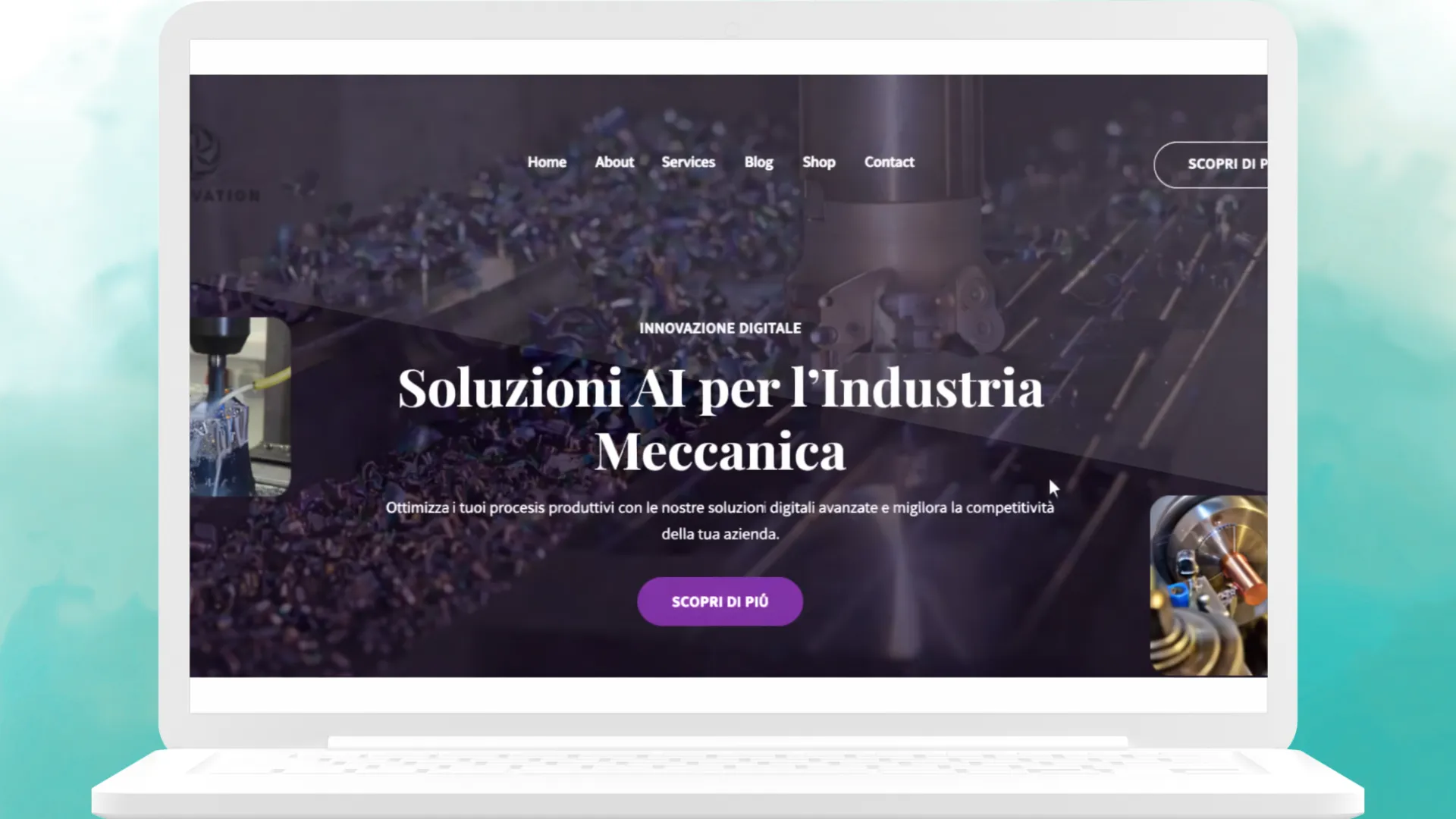This screenshot has width=1456, height=819.
Task: Open the lathe machine thumbnail image
Action: coord(1208,585)
